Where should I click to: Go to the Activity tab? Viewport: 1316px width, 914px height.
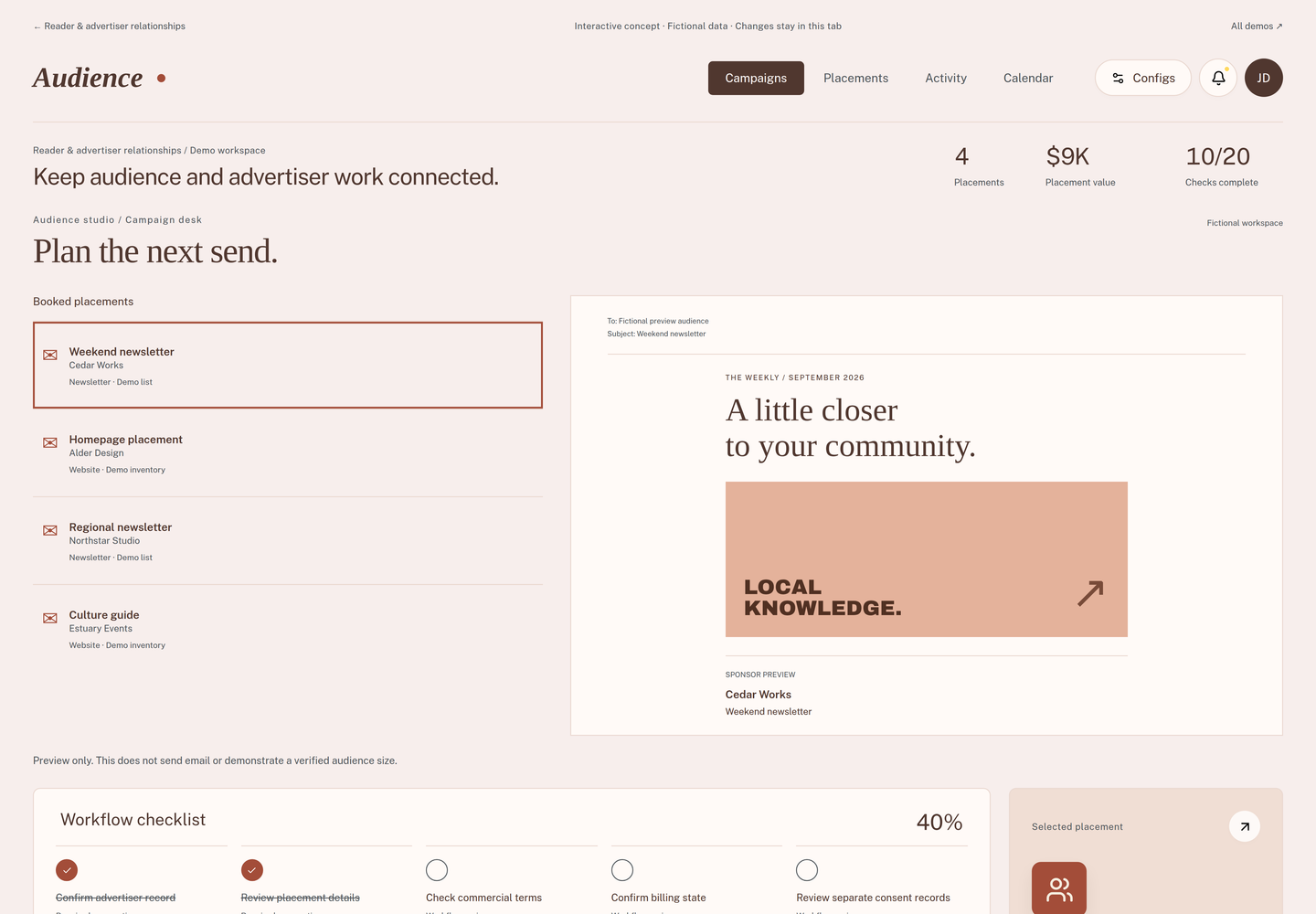point(946,78)
